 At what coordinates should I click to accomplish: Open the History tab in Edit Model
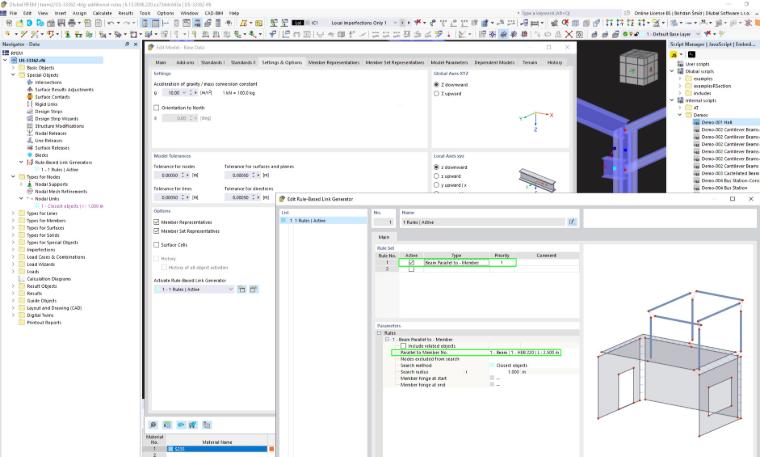[554, 63]
